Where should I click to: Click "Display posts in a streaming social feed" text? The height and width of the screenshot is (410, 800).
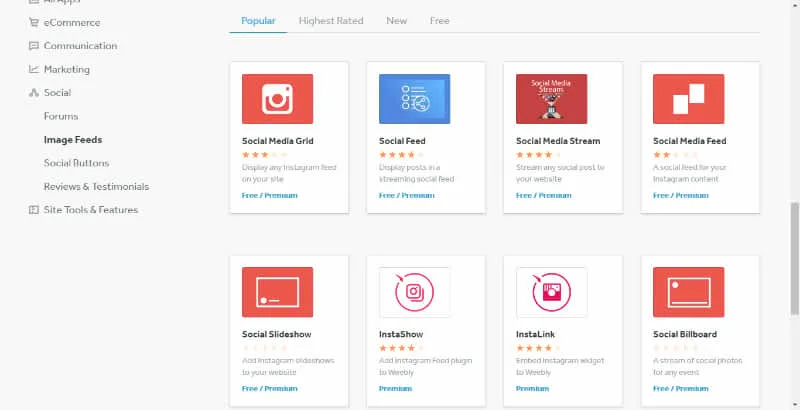pos(416,173)
